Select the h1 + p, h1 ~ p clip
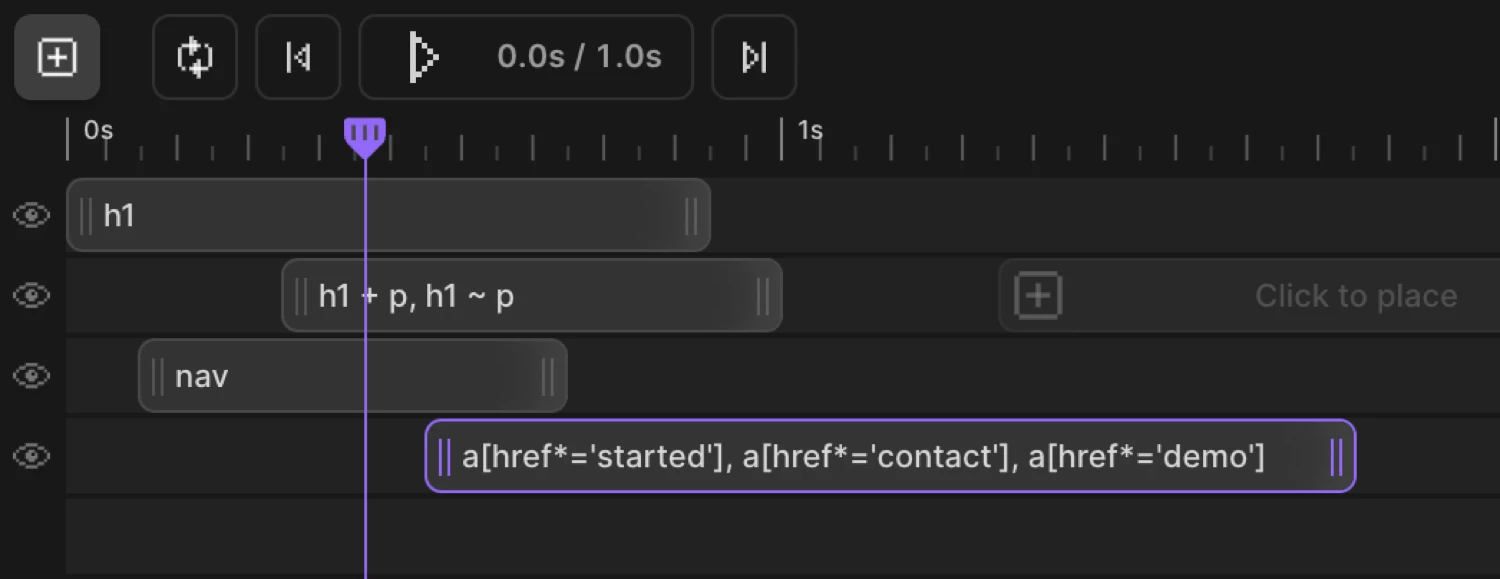The image size is (1500, 579). click(x=530, y=295)
